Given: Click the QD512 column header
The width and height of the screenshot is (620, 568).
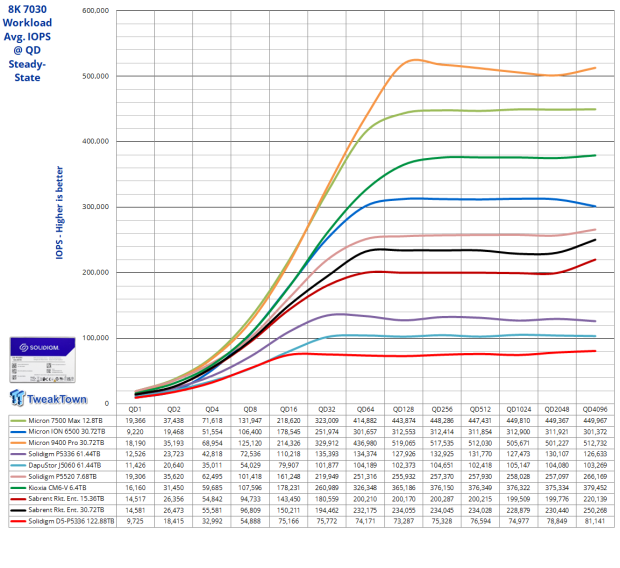Looking at the screenshot, I should [x=480, y=409].
